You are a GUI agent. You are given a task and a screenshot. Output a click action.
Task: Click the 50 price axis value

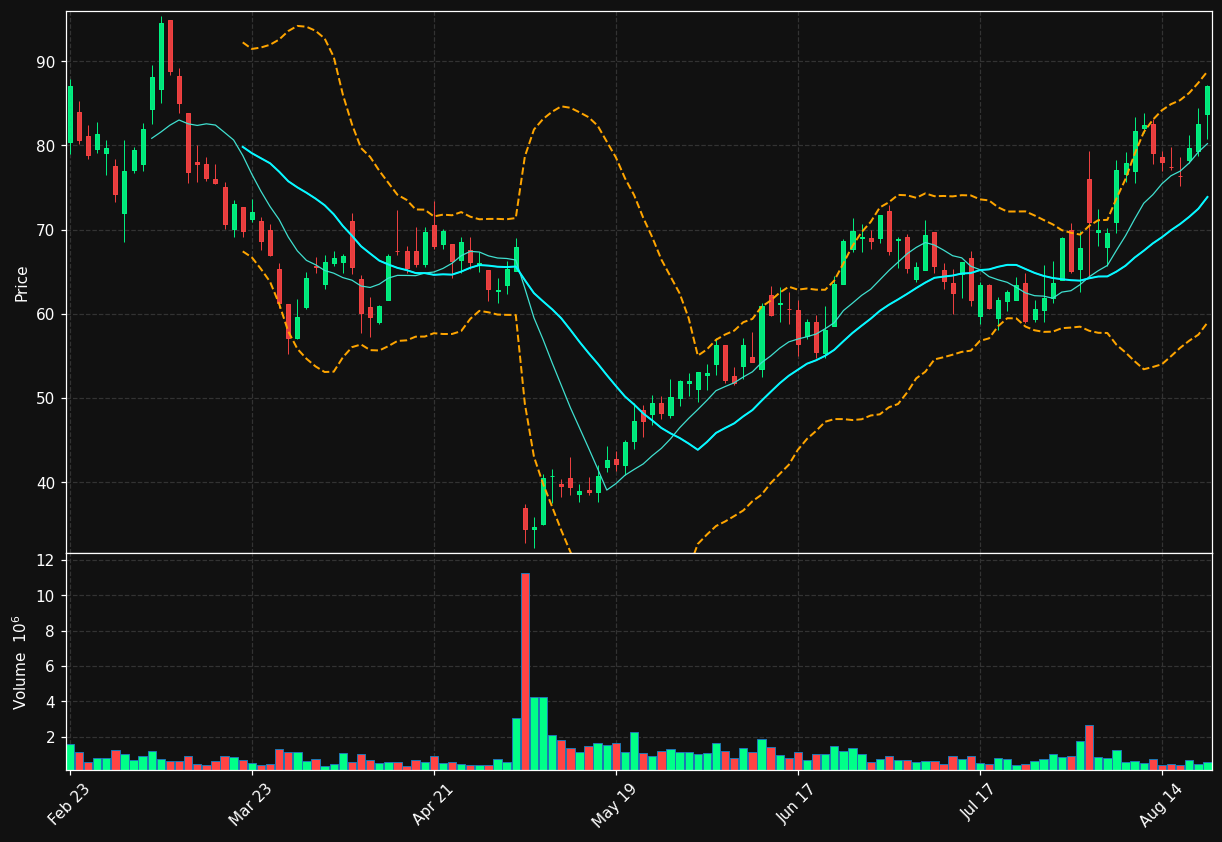[46, 398]
